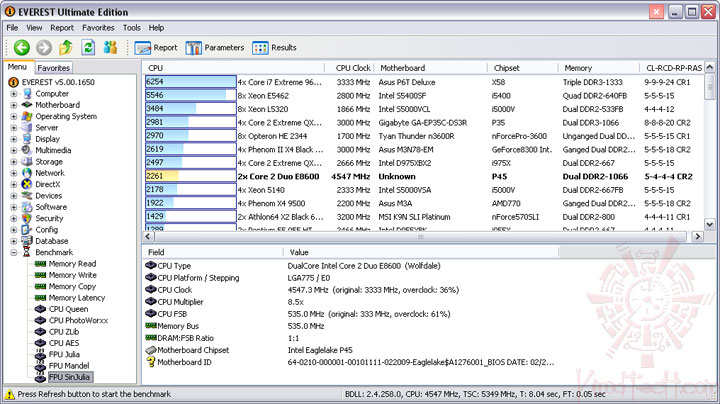This screenshot has width=720, height=404.
Task: Collapse the Benchmark tree node
Action: (x=14, y=252)
